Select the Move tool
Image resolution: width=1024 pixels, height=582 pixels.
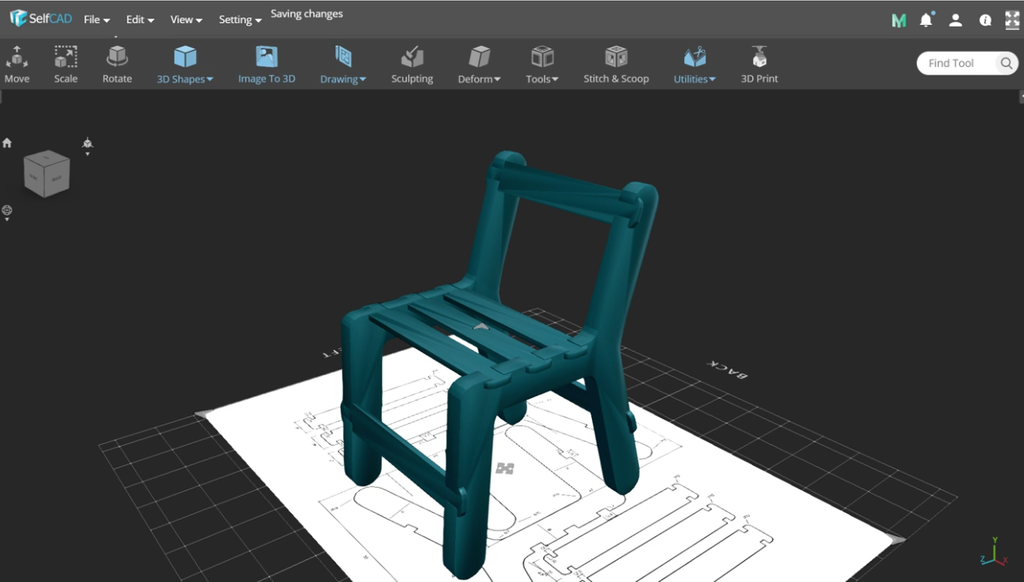click(16, 62)
